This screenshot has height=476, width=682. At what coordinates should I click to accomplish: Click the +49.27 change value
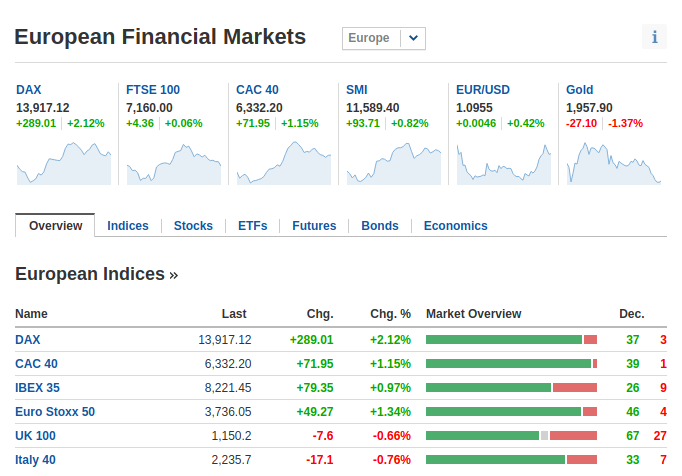coord(315,412)
